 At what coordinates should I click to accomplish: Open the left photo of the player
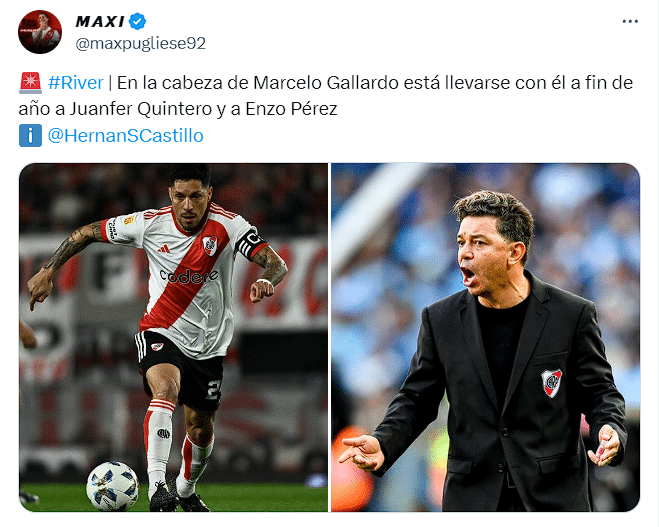tap(173, 337)
